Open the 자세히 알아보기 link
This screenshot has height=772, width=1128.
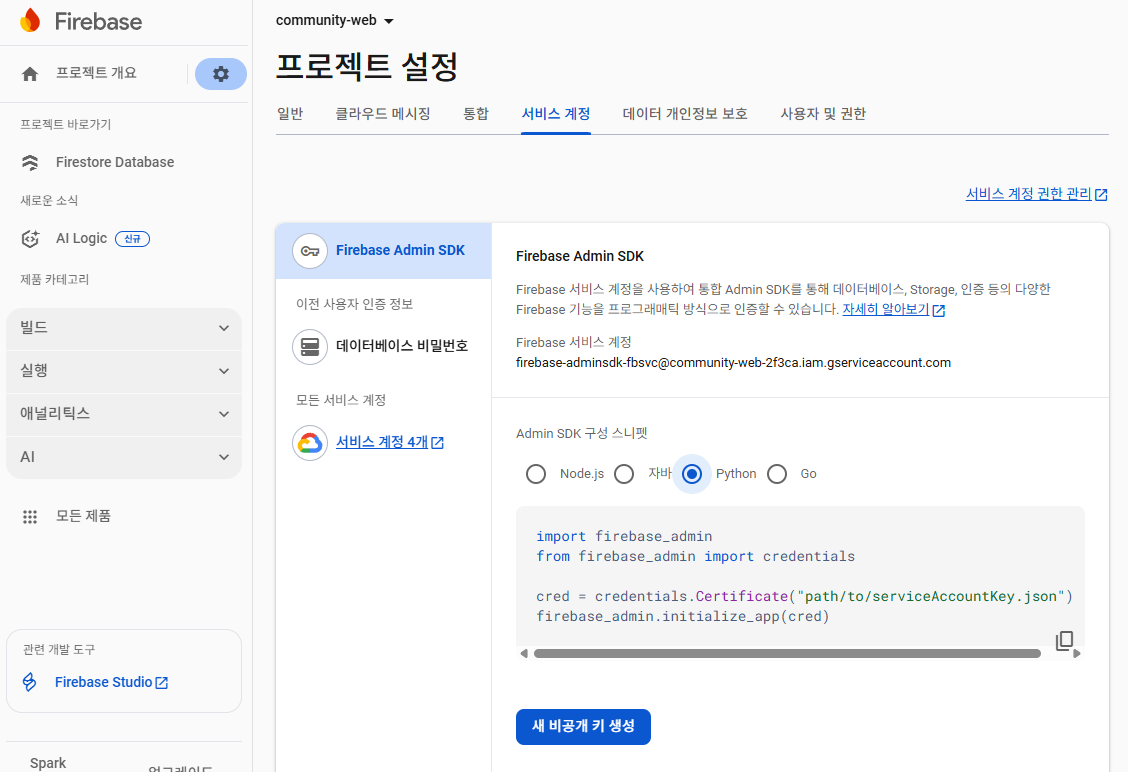pyautogui.click(x=886, y=309)
